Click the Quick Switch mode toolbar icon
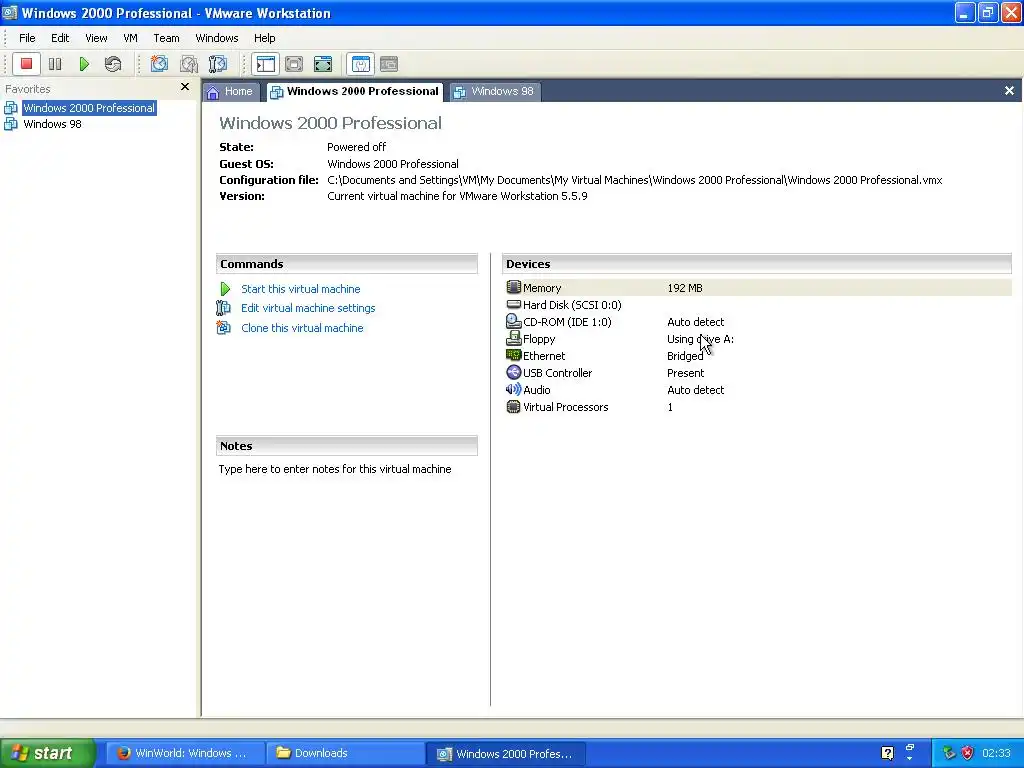The image size is (1024, 768). pos(294,64)
